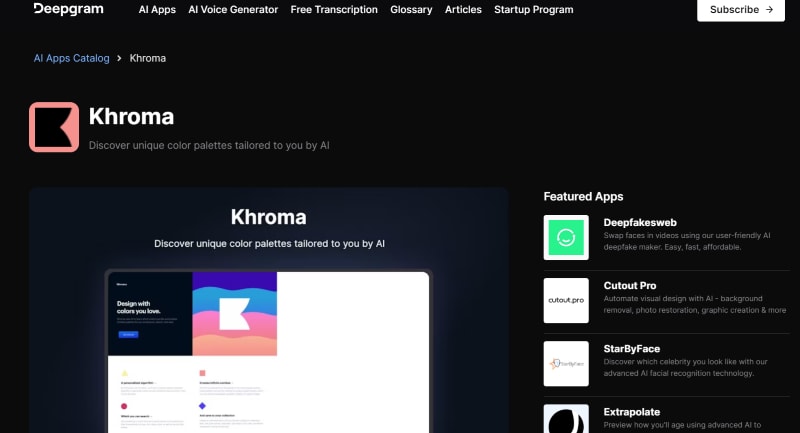Click the StarByFace description text
The image size is (800, 433).
685,368
